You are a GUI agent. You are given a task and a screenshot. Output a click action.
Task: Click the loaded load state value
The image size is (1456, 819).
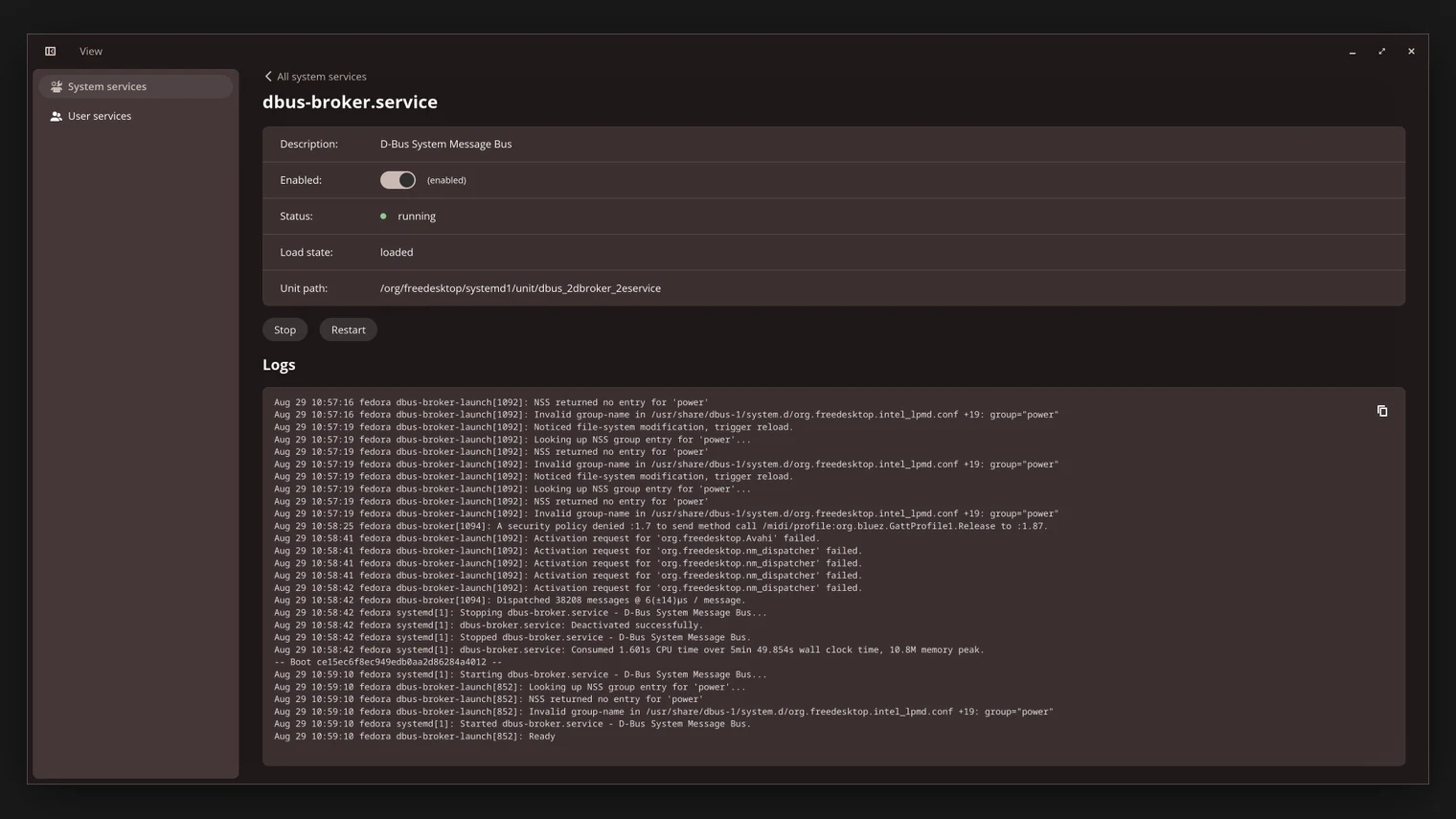(397, 252)
